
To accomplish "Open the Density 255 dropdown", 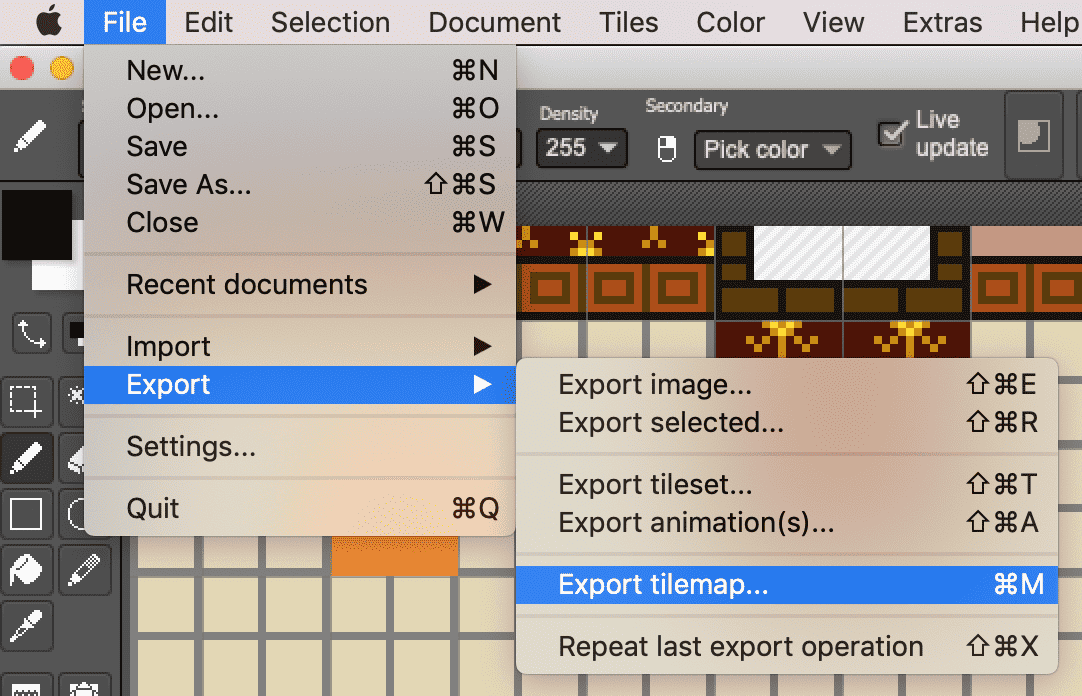I will 582,149.
